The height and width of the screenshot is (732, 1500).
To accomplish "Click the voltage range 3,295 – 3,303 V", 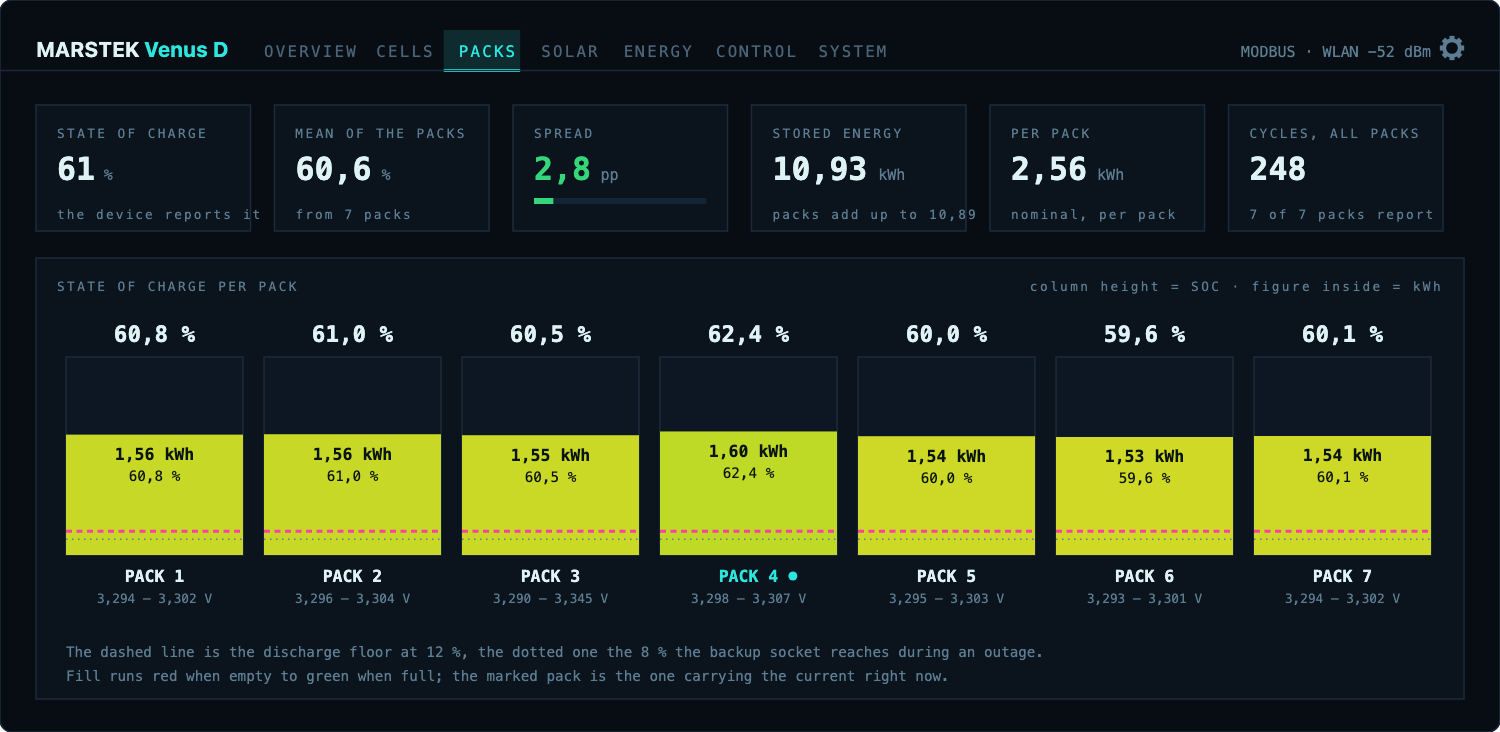I will tap(946, 599).
